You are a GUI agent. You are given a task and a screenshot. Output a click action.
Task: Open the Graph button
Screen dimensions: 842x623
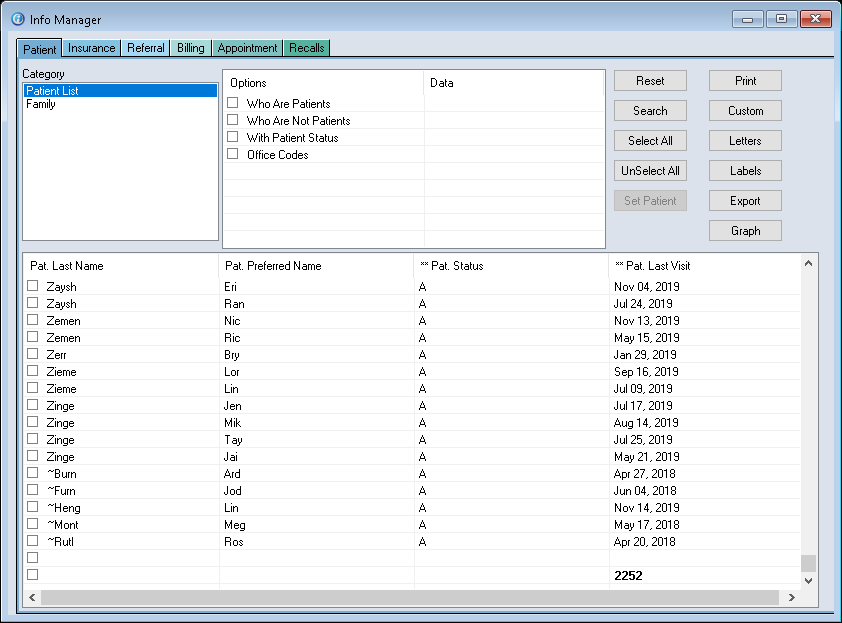click(745, 231)
